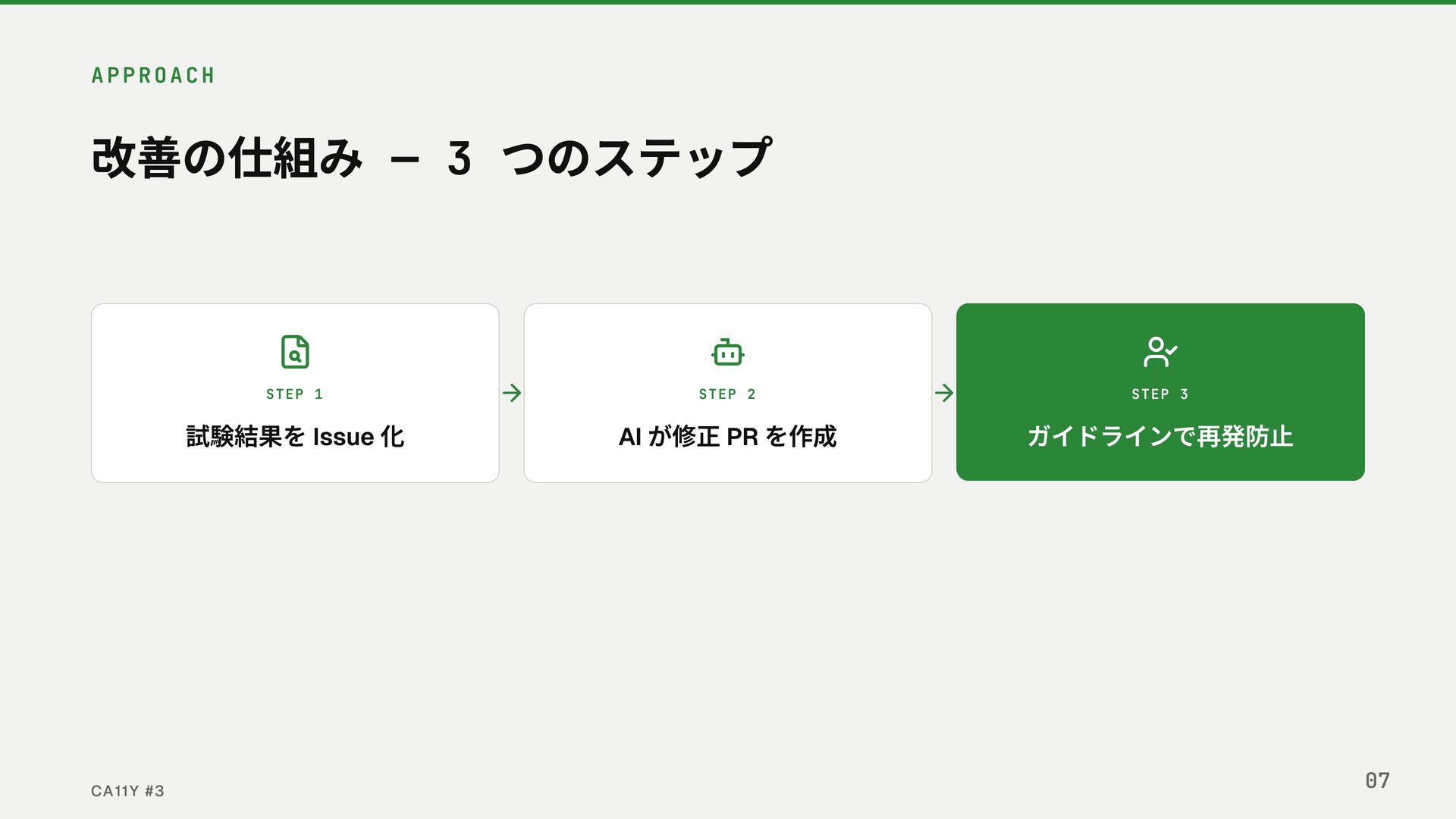Image resolution: width=1456 pixels, height=819 pixels.
Task: Click the robot icon in Step 2
Action: [727, 353]
